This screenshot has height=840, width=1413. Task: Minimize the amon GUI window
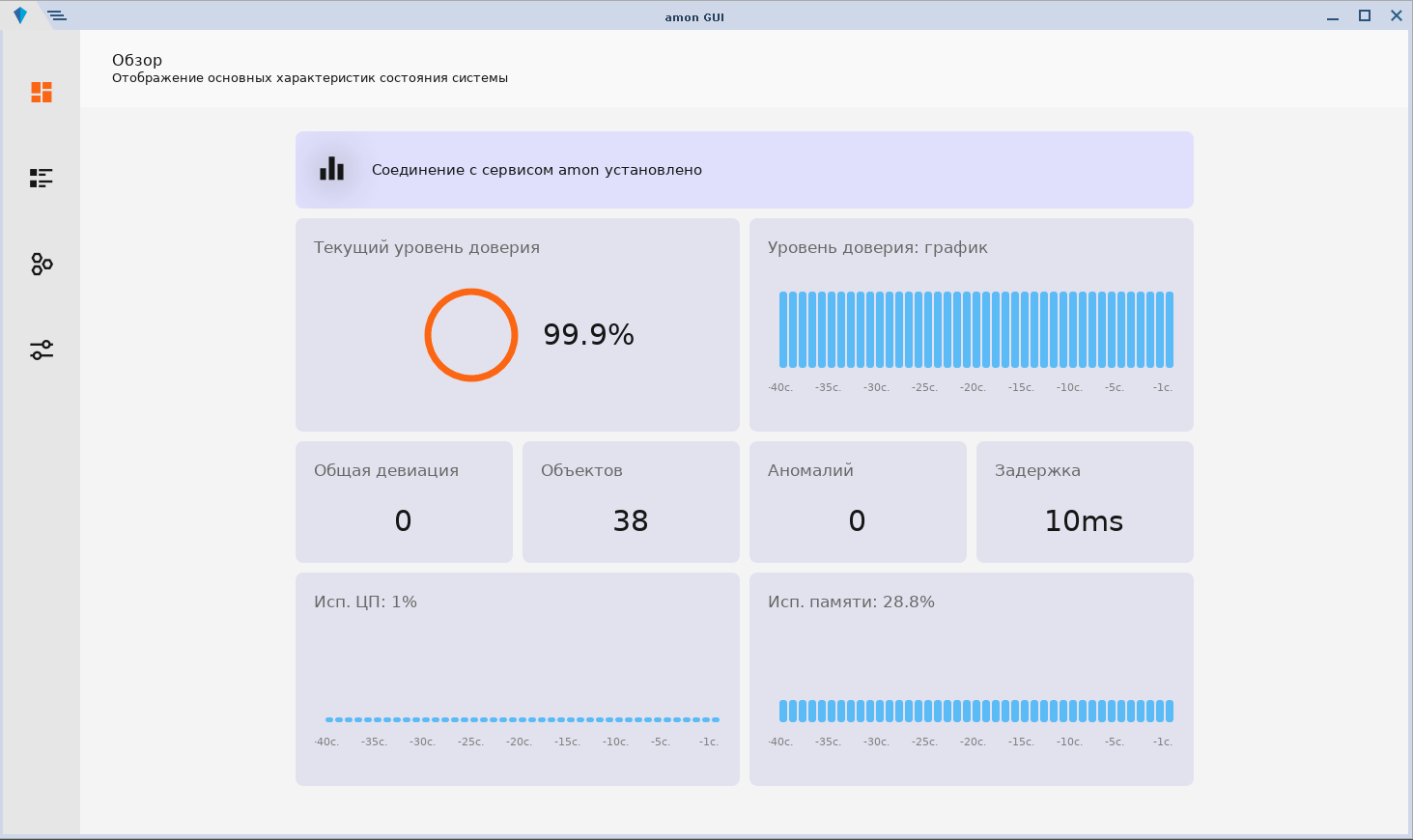tap(1333, 16)
